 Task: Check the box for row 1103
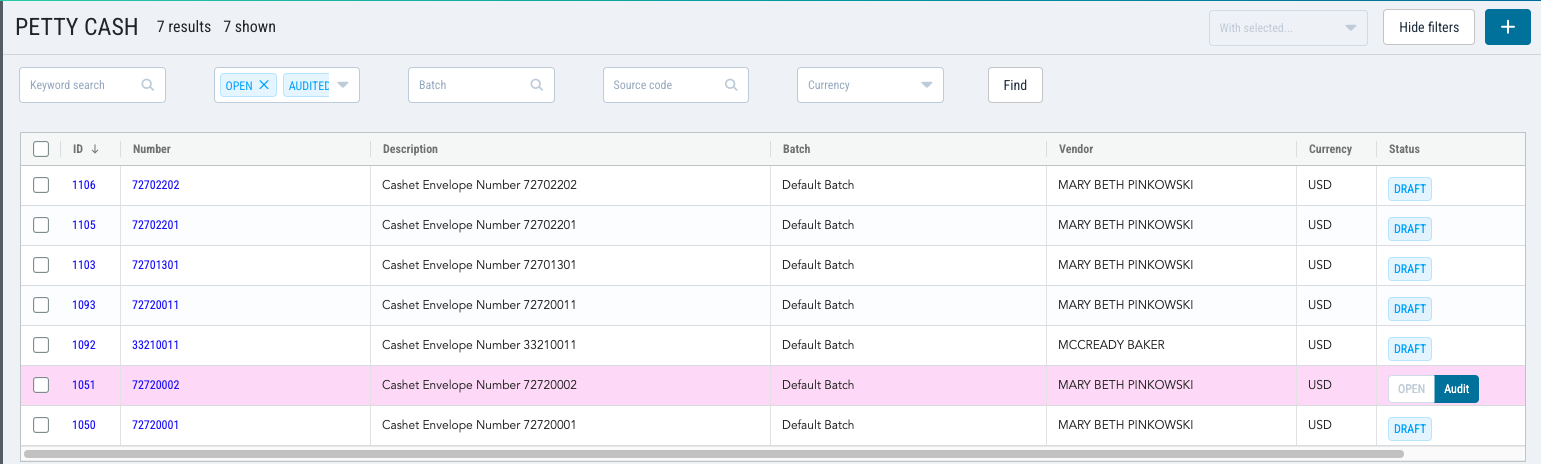click(x=41, y=265)
